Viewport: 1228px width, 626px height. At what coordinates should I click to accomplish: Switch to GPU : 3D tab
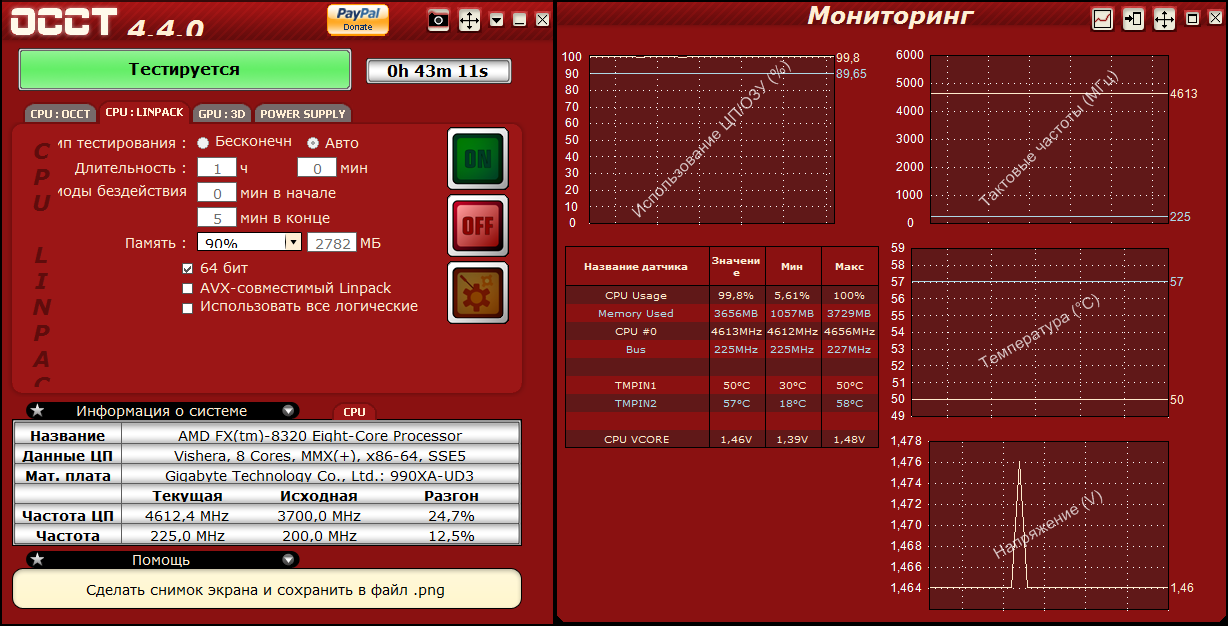tap(222, 113)
